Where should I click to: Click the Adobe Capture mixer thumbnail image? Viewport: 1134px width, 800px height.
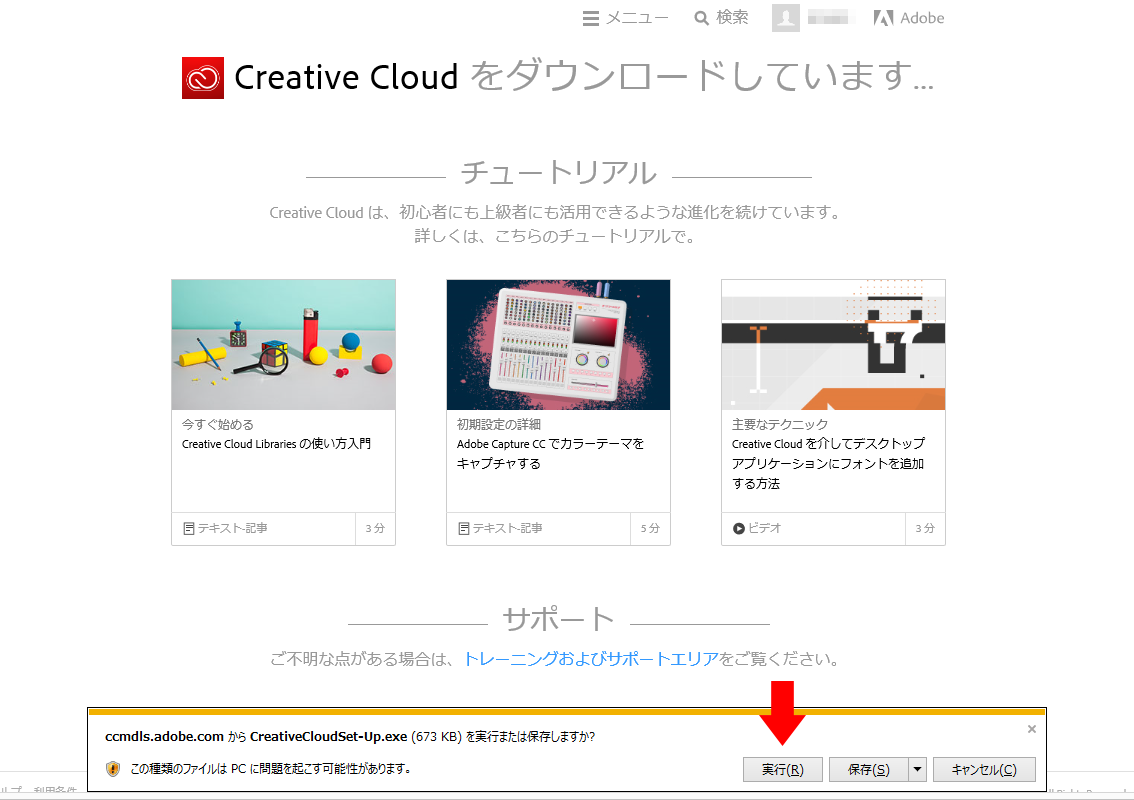point(558,345)
